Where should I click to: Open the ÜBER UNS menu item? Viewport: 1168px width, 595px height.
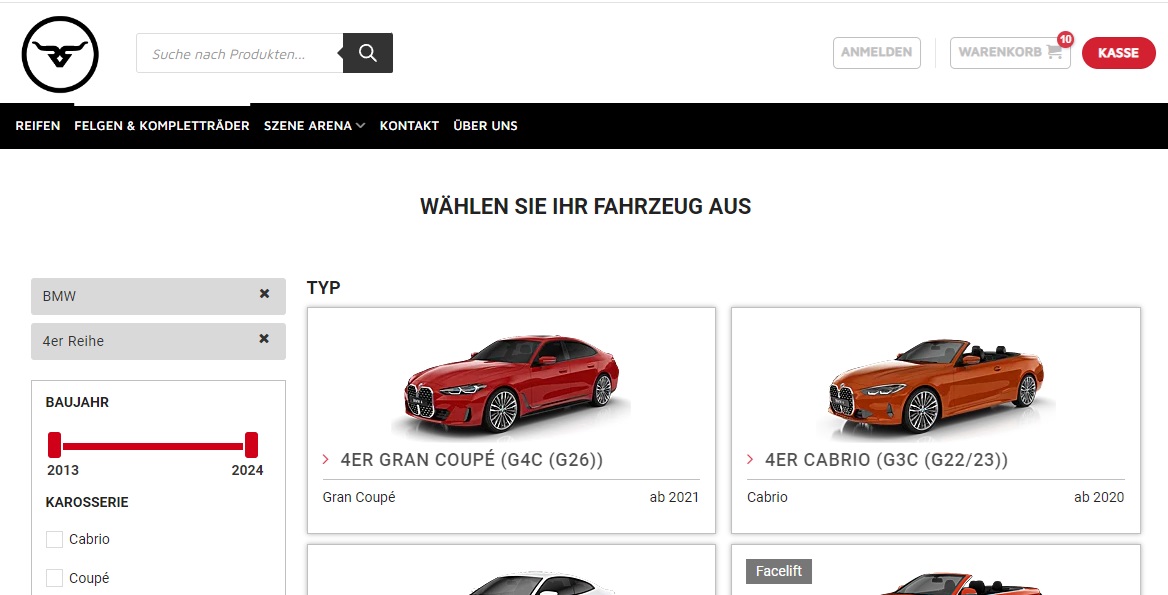pos(486,126)
